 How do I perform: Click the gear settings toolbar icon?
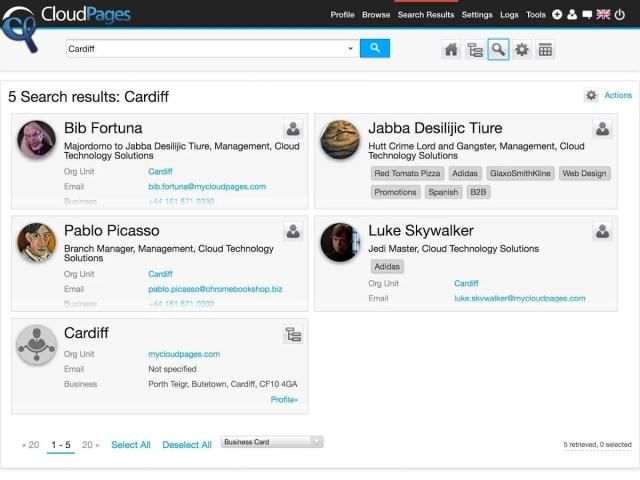coord(522,50)
